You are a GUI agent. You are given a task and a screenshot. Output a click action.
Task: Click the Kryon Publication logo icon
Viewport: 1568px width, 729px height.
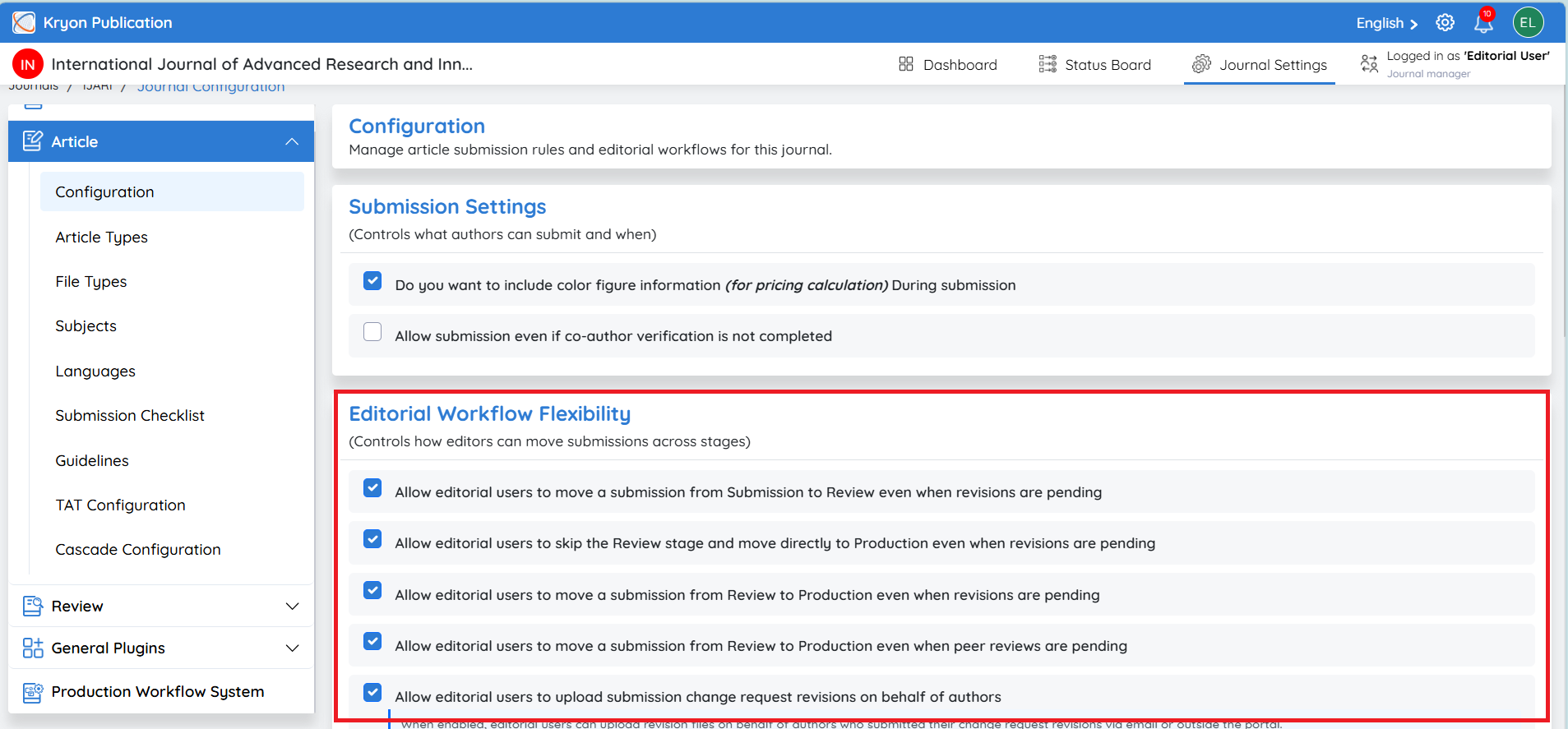(x=24, y=22)
